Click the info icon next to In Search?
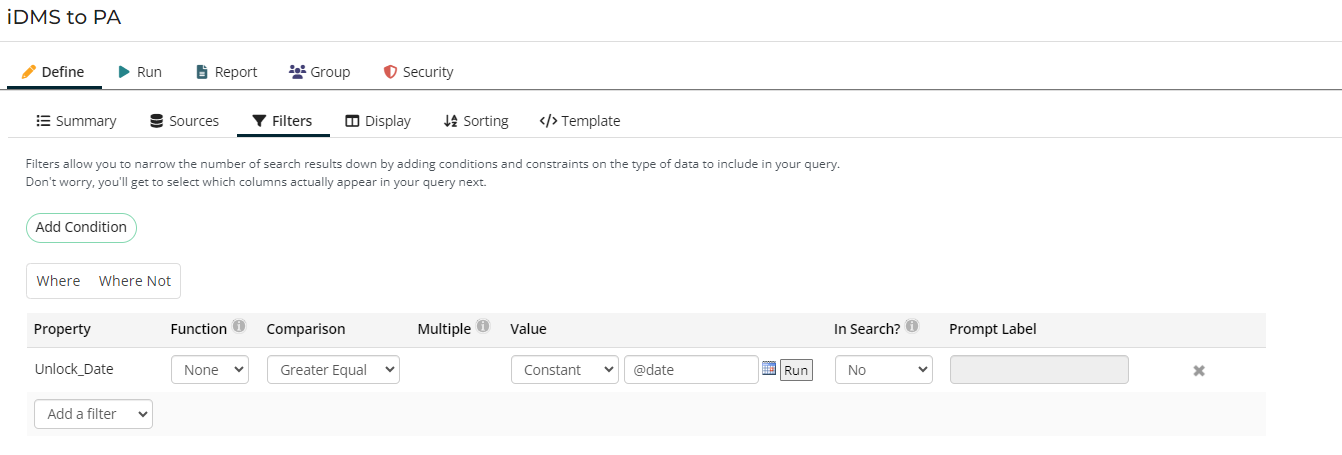The height and width of the screenshot is (455, 1342). (x=912, y=327)
